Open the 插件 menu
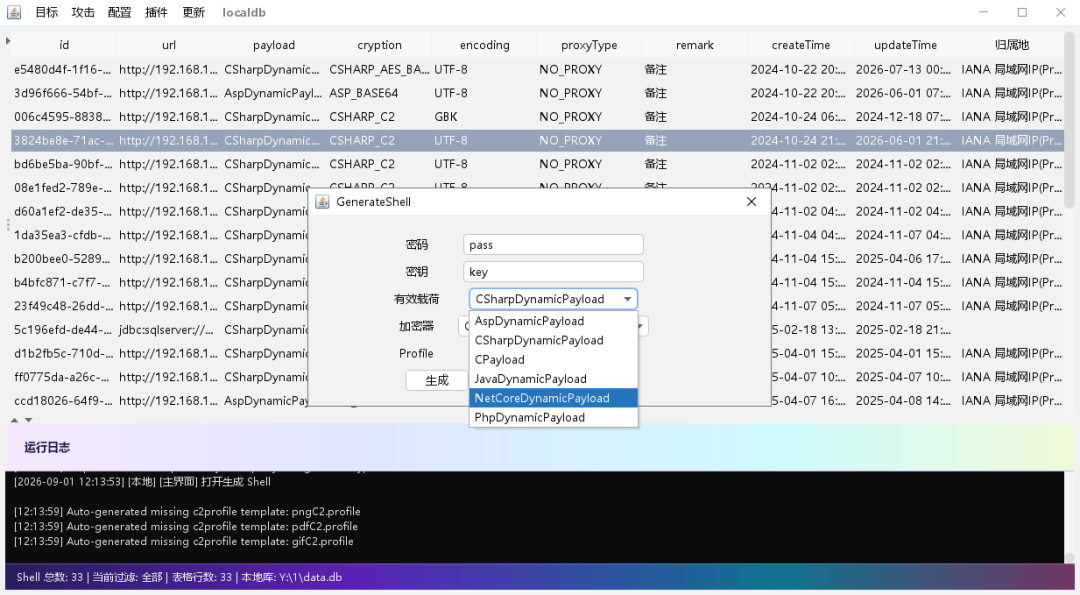Viewport: 1080px width, 595px height. point(156,12)
